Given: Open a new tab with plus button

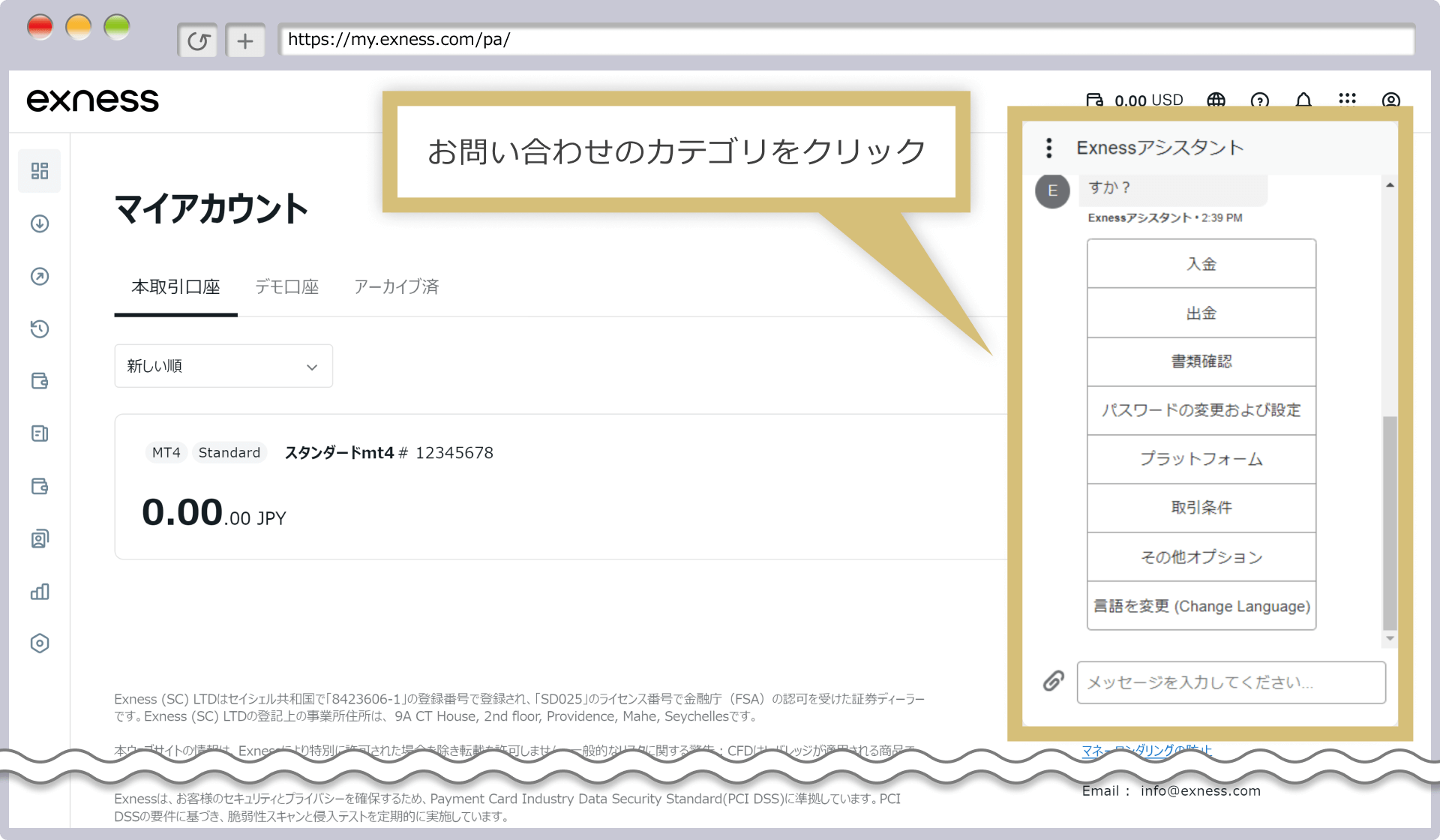Looking at the screenshot, I should coord(245,40).
